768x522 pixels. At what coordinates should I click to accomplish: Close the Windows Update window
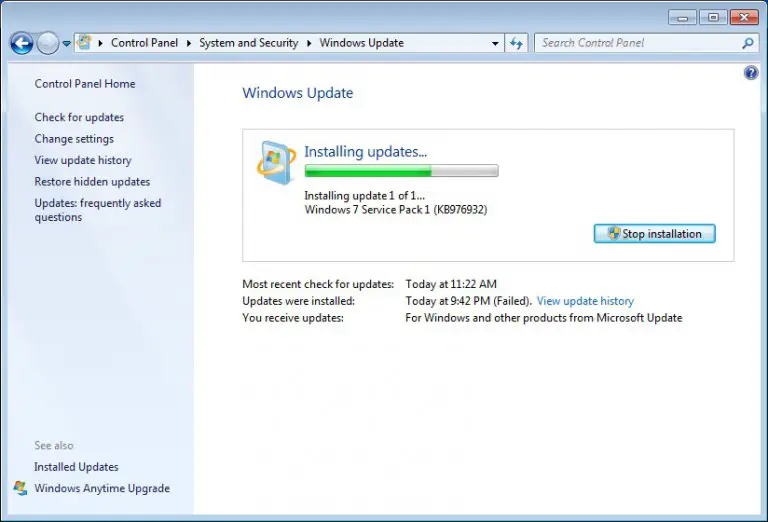[x=744, y=18]
